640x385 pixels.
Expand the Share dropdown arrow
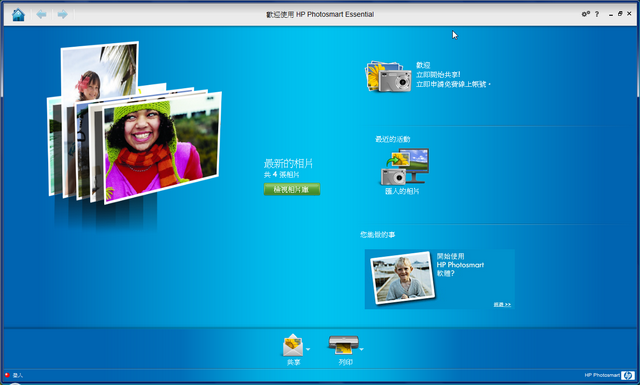pyautogui.click(x=308, y=349)
